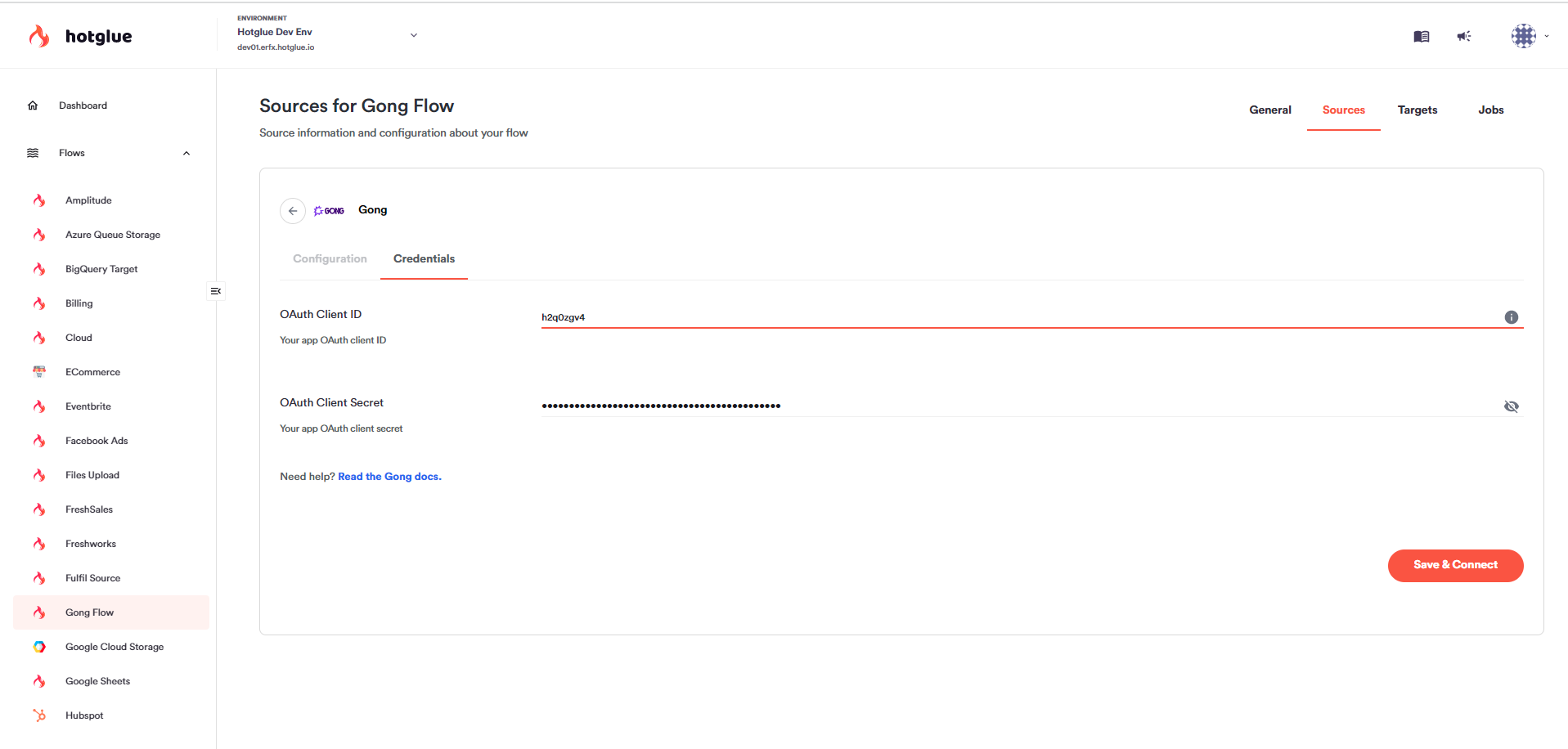Click the Files Upload flame icon
The width and height of the screenshot is (1568, 749).
(39, 475)
